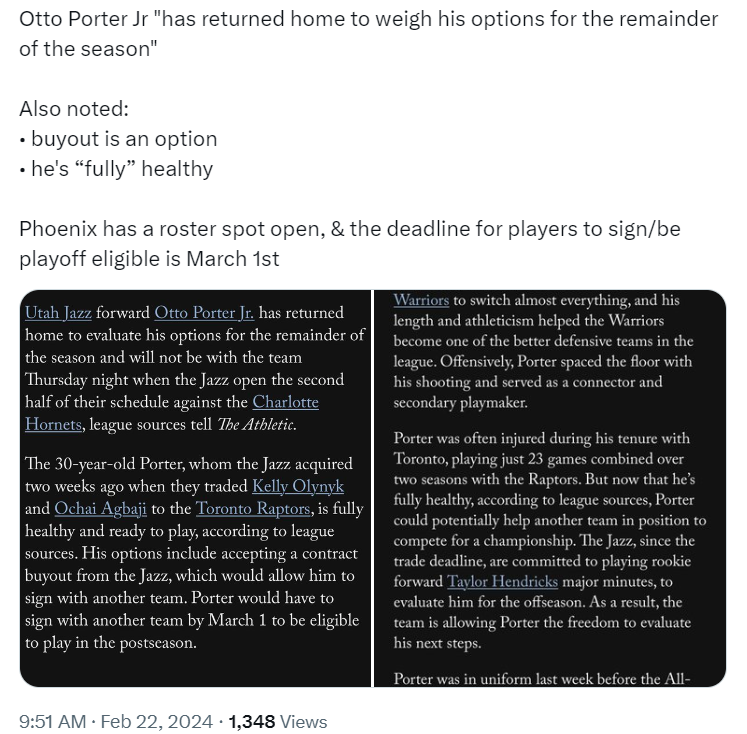This screenshot has height=734, width=747.
Task: Click the Ochai Agbaji link
Action: coord(101,509)
